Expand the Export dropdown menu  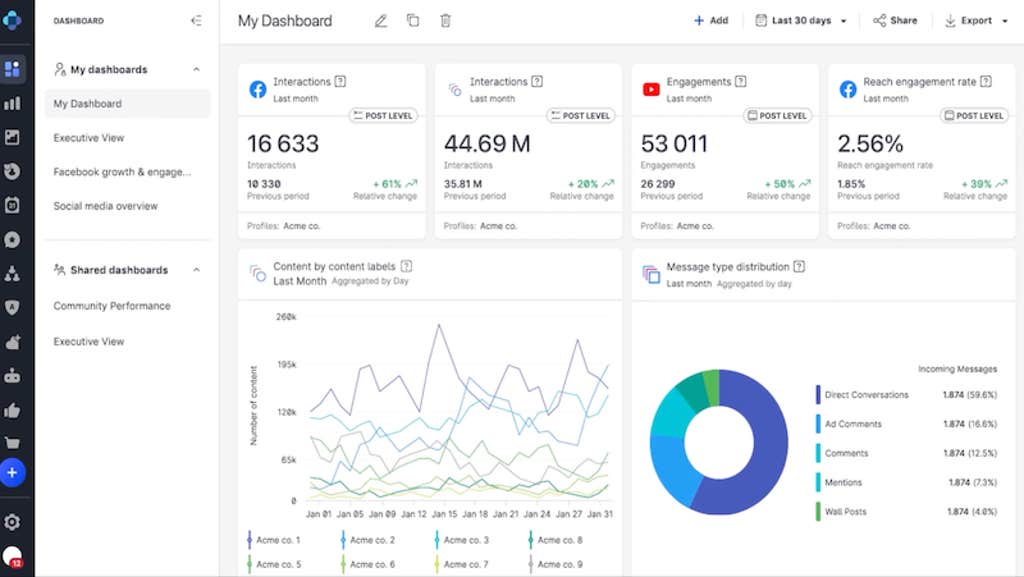pos(976,21)
